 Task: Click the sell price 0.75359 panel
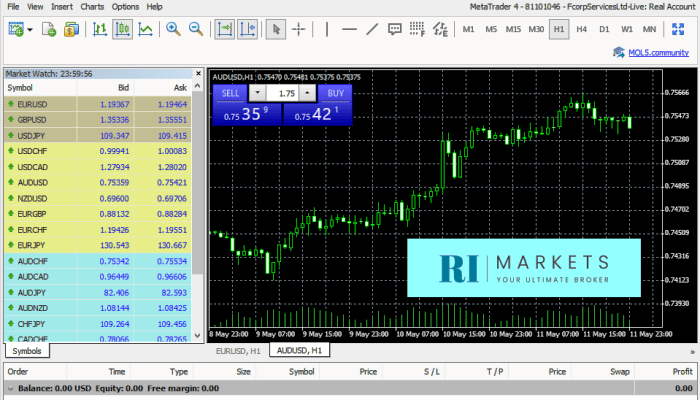pos(247,114)
